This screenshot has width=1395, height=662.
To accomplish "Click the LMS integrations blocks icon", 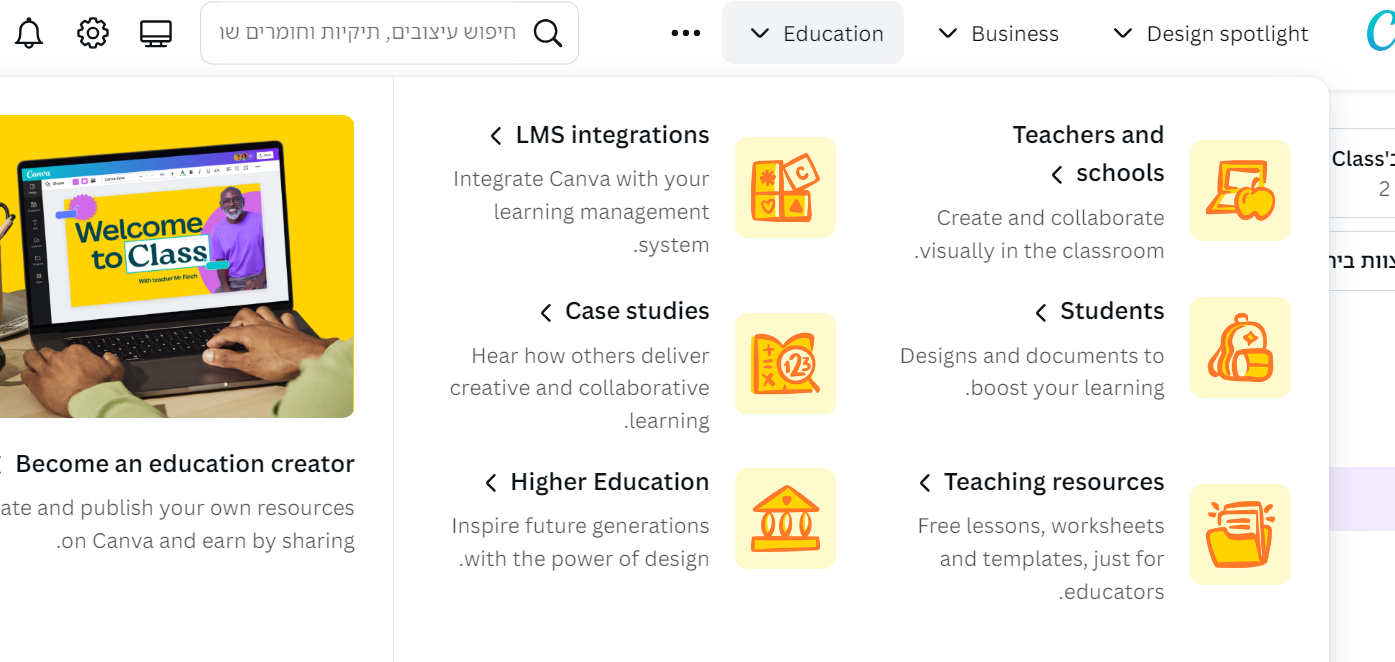I will point(785,187).
